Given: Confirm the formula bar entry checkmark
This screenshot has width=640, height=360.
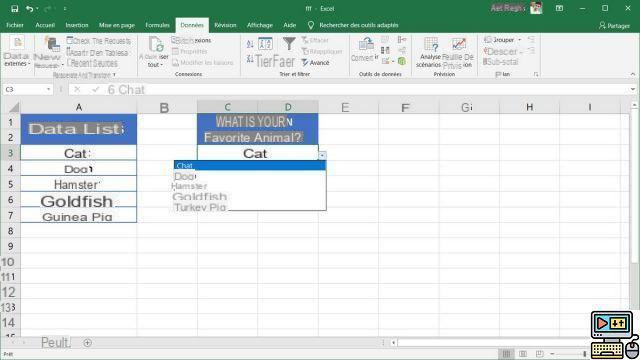Looking at the screenshot, I should pos(95,89).
